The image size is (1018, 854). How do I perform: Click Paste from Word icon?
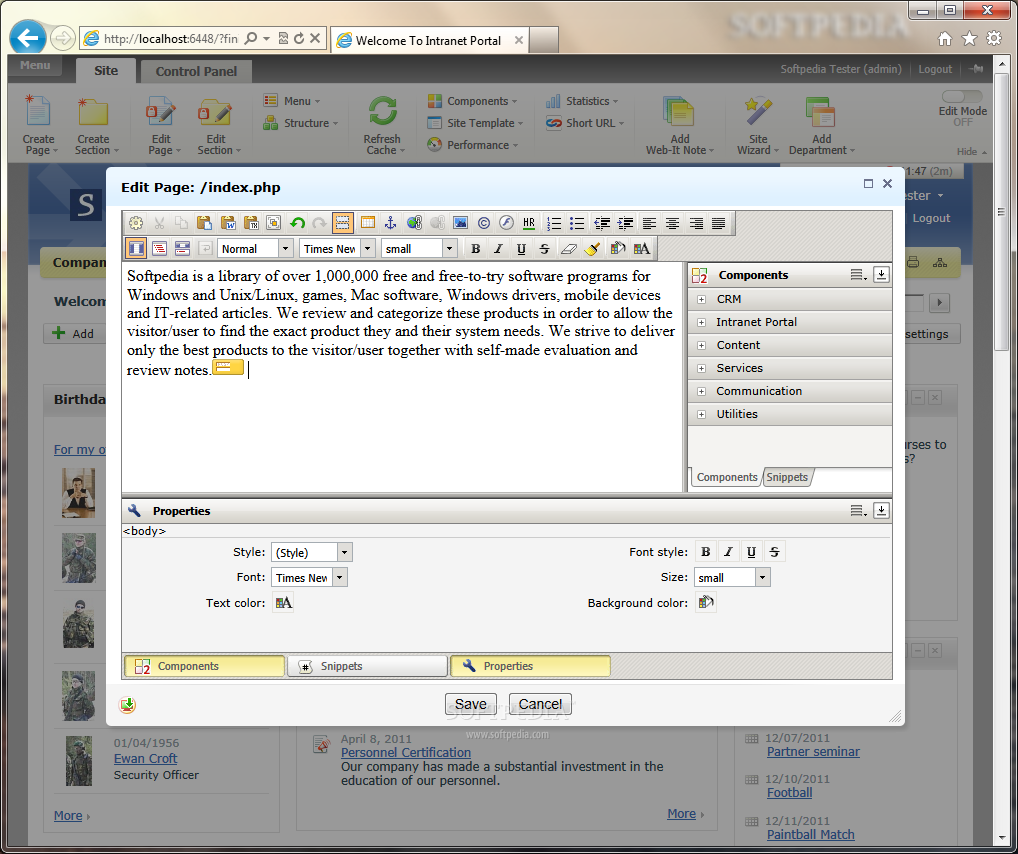(228, 223)
